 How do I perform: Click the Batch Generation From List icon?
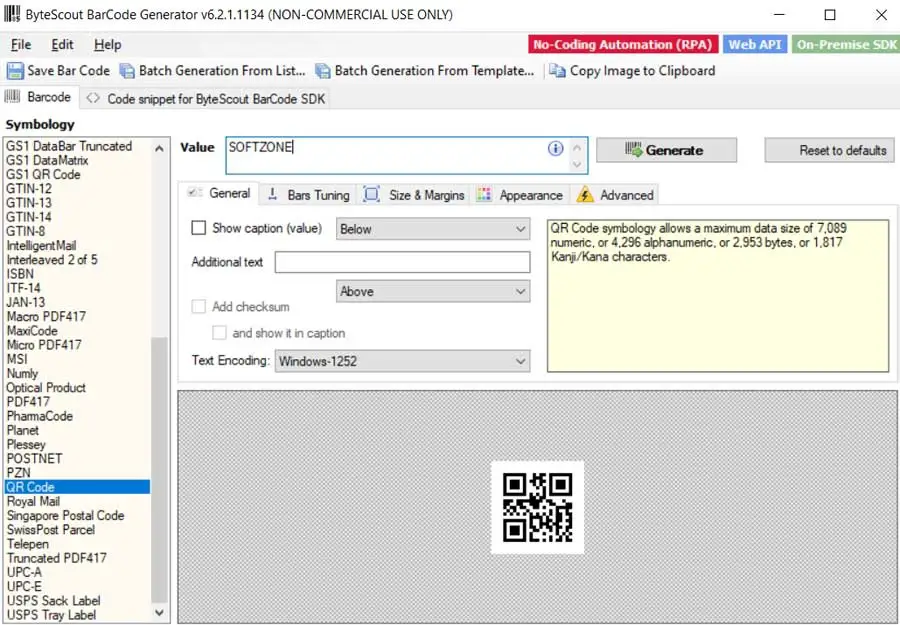point(127,71)
